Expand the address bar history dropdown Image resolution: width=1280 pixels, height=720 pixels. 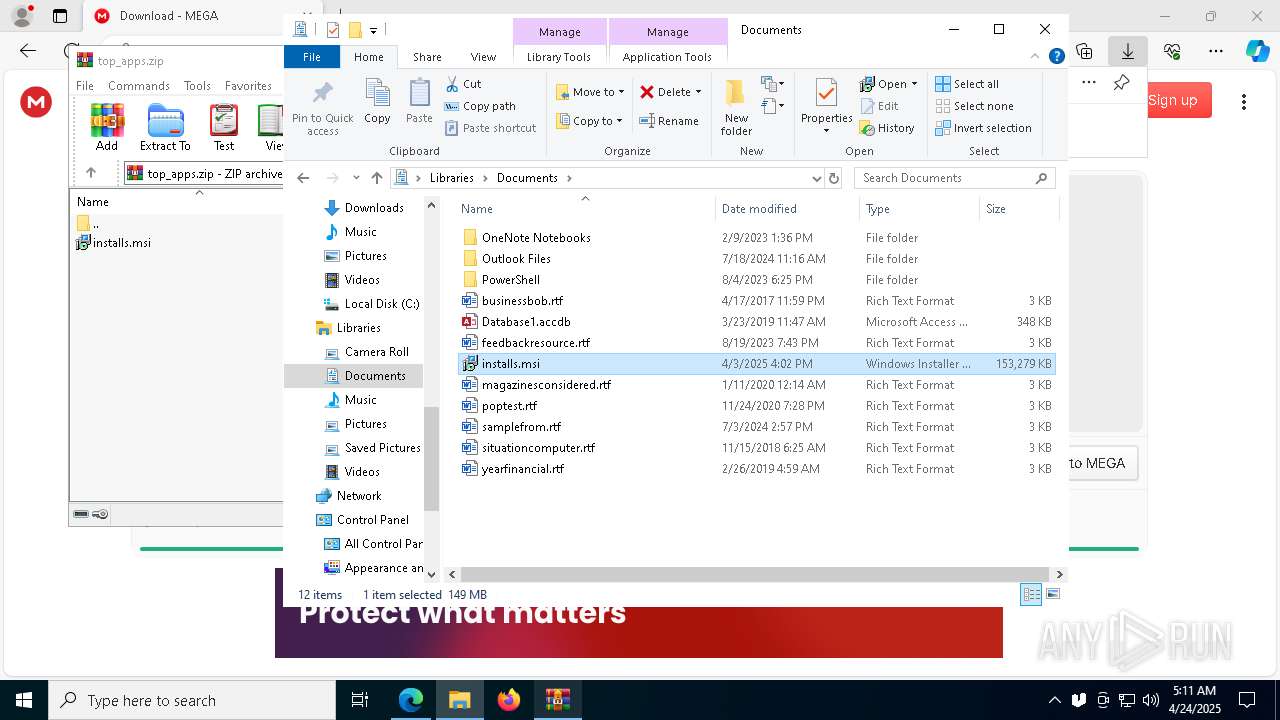817,178
